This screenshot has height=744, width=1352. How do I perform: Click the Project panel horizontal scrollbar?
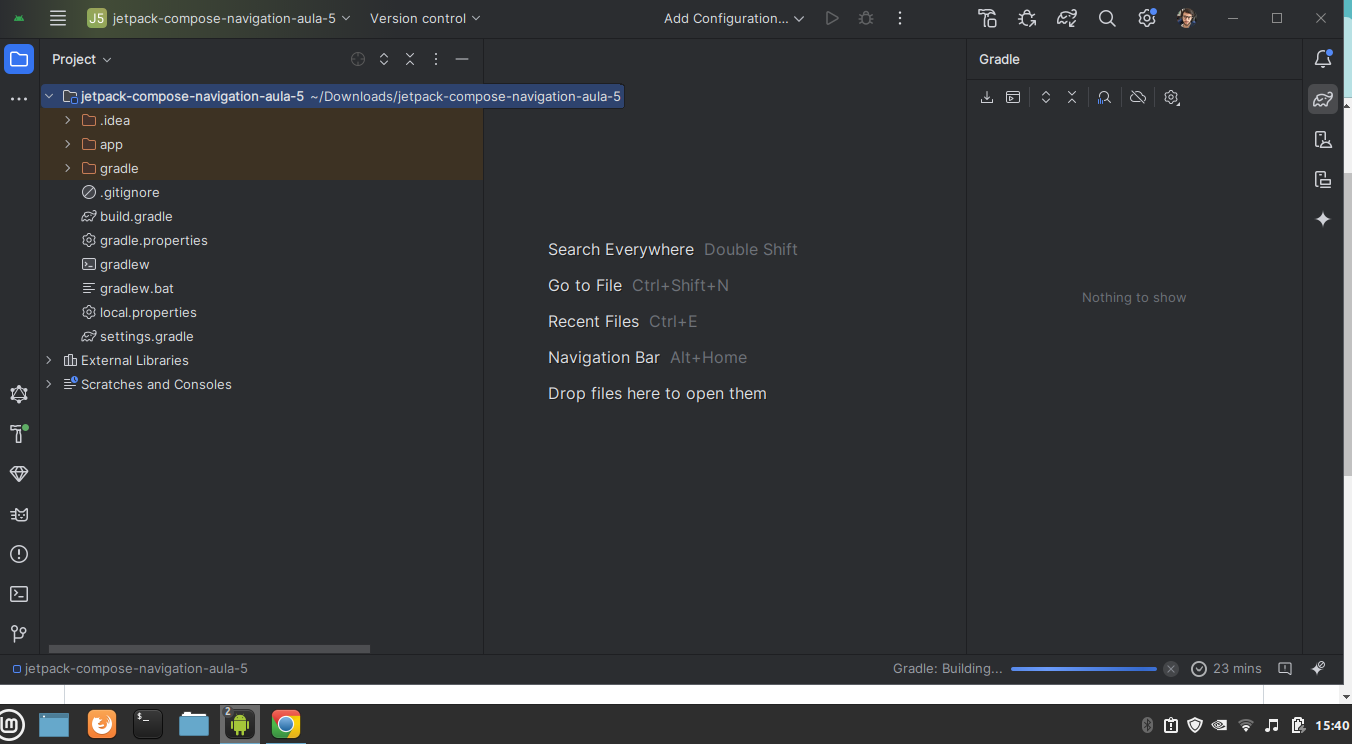tap(209, 649)
